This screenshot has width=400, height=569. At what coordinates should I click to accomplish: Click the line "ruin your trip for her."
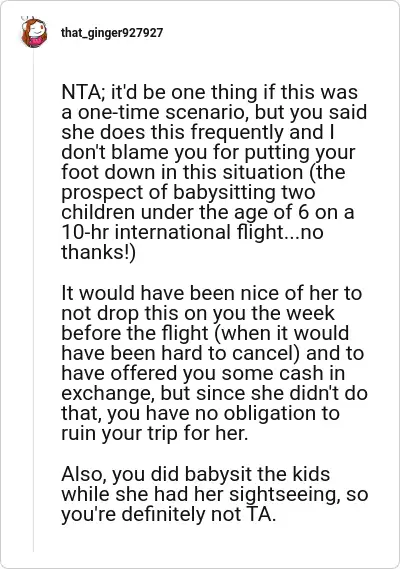(x=155, y=433)
